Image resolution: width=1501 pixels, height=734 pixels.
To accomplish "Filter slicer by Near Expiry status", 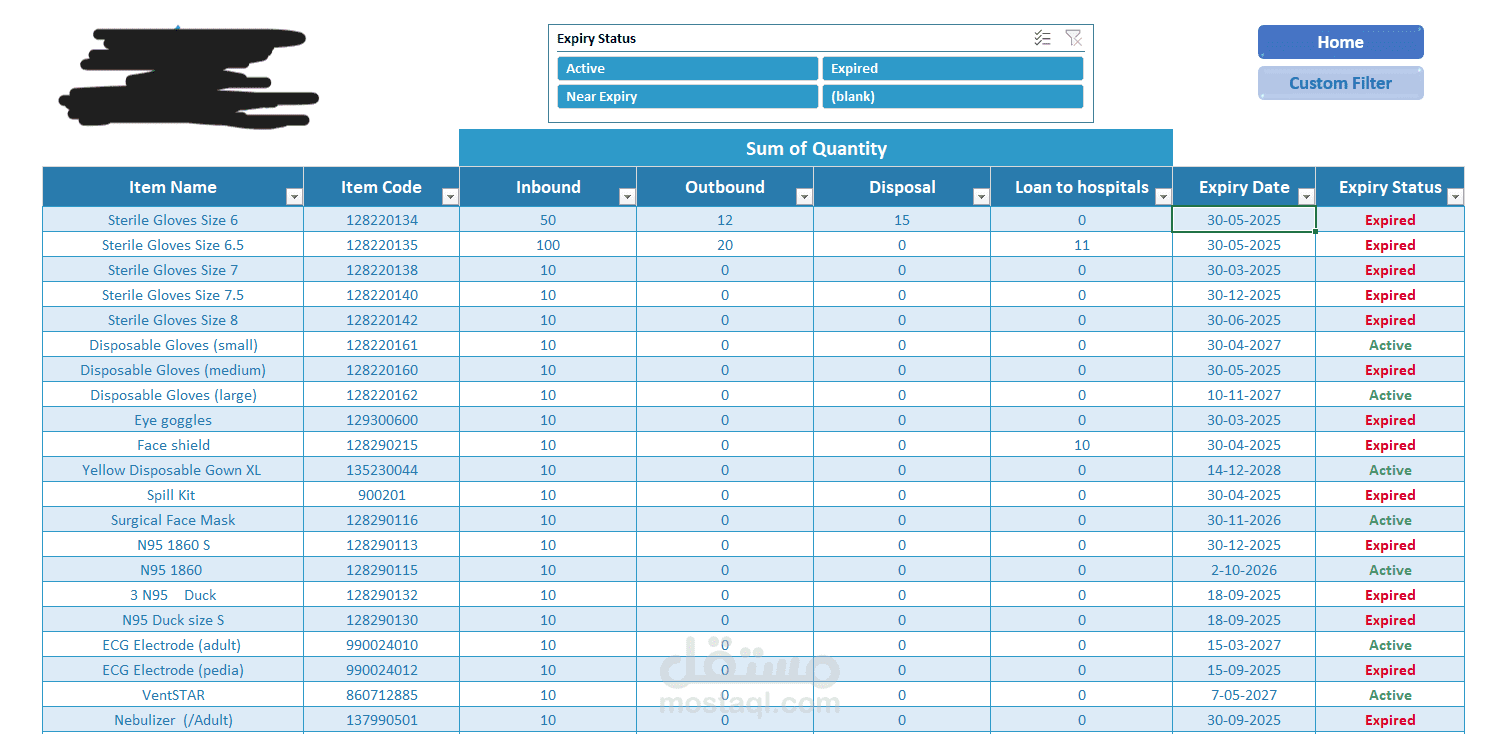I will click(x=687, y=96).
